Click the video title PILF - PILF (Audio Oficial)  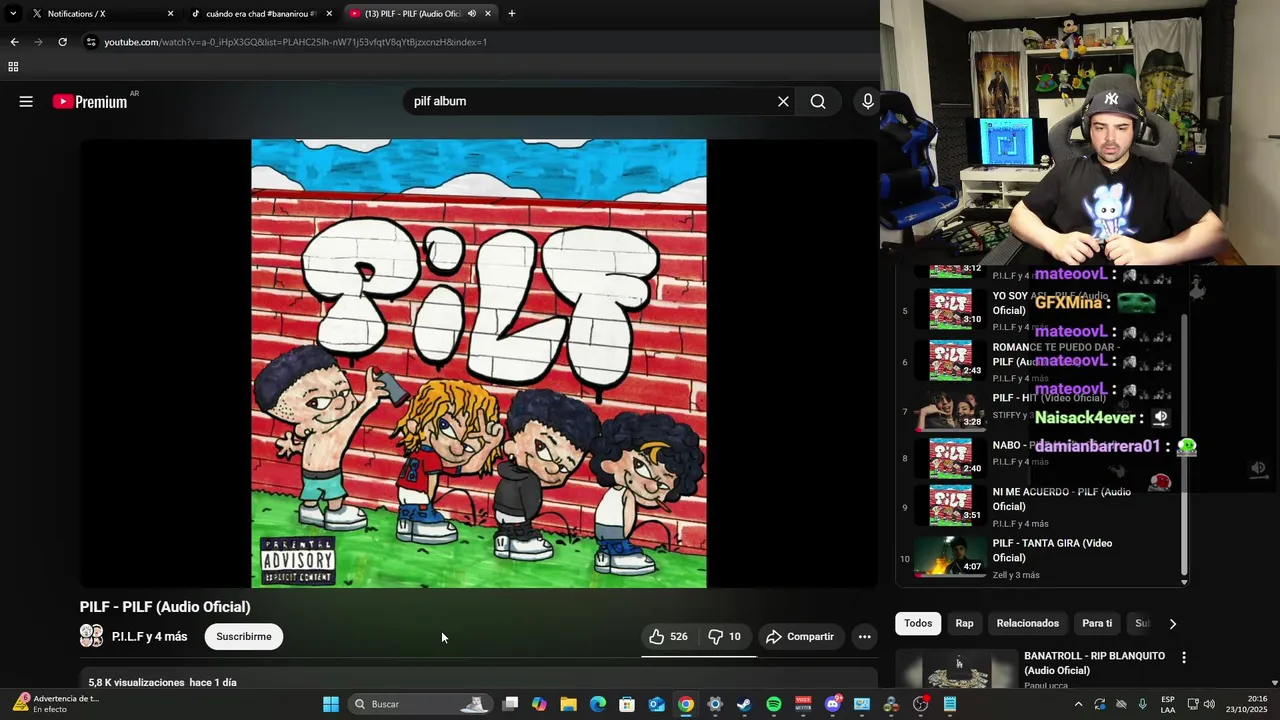165,607
